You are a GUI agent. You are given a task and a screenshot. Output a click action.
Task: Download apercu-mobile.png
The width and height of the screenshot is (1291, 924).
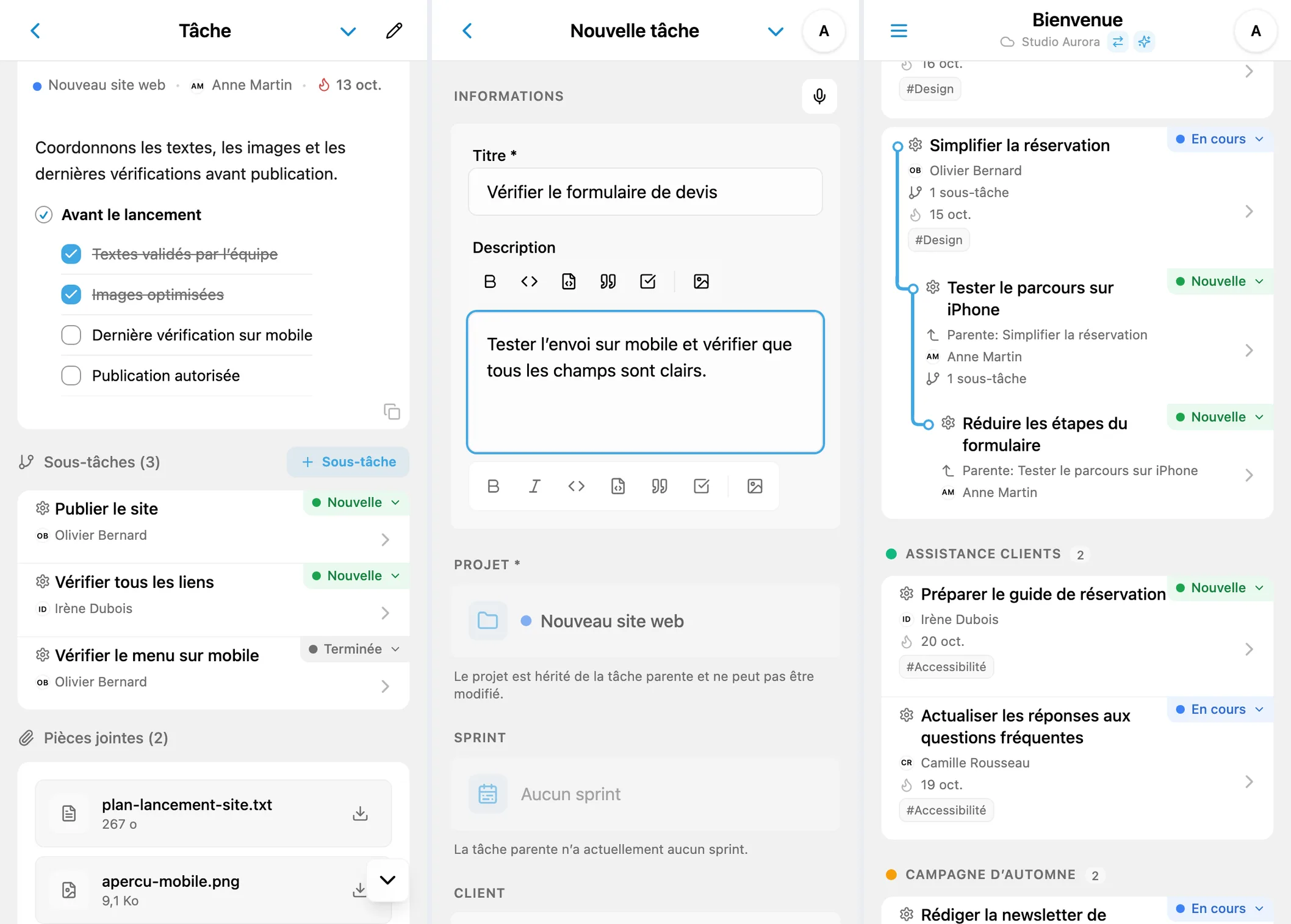pyautogui.click(x=359, y=890)
